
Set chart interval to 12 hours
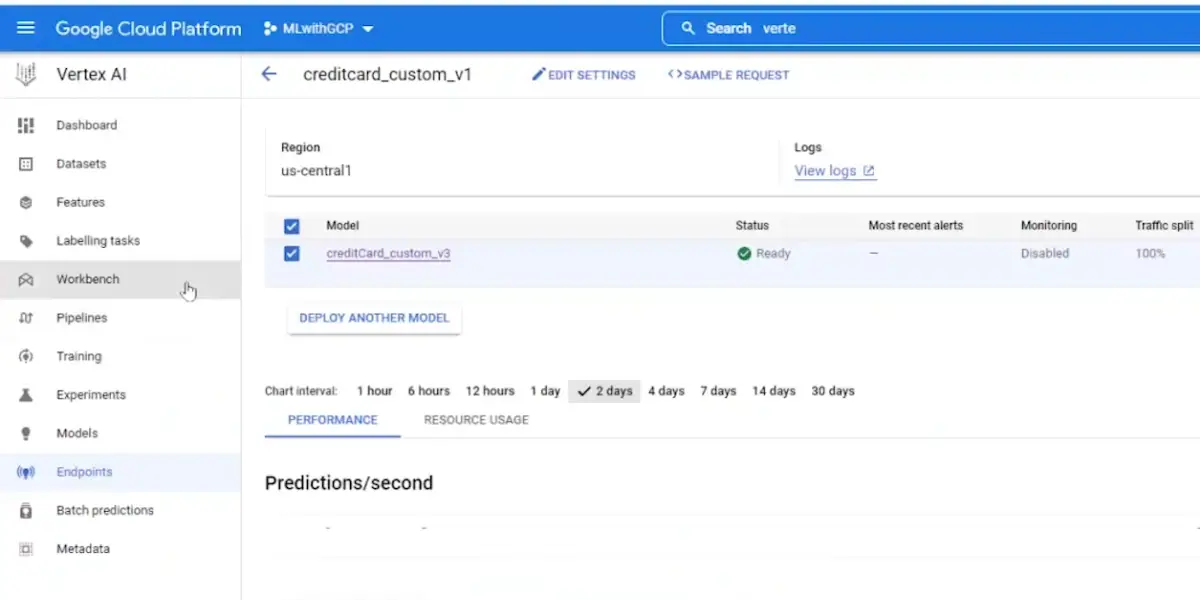tap(490, 391)
